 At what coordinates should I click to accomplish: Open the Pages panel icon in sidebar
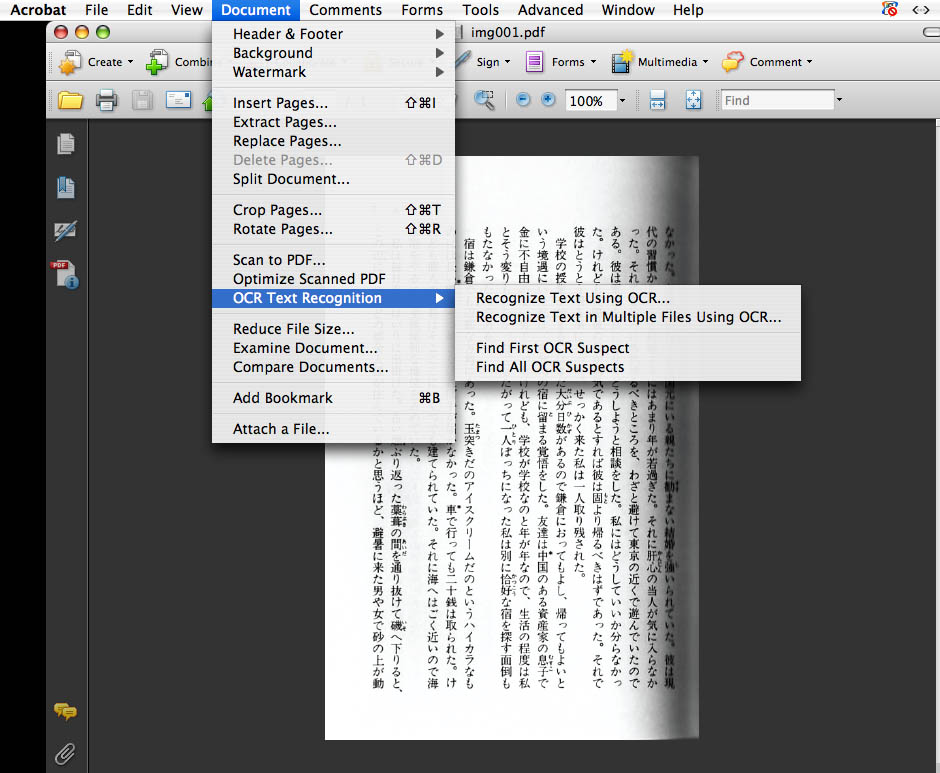click(x=65, y=144)
